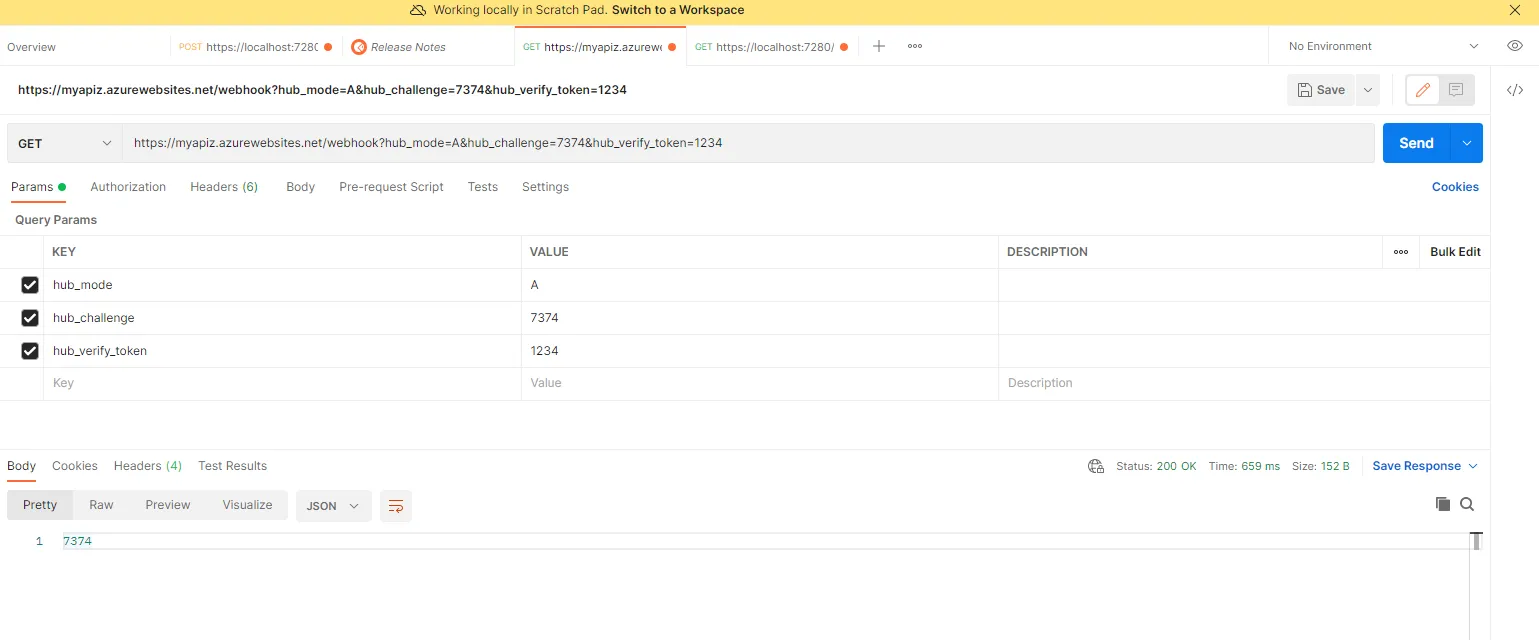
Task: Click Switch to a Workspace link
Action: point(678,10)
